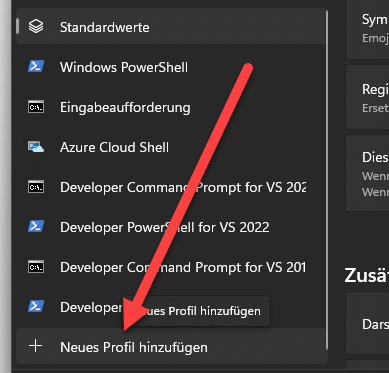This screenshot has height=373, width=389.
Task: Click the Azure Cloud Shell icon
Action: pyautogui.click(x=36, y=147)
